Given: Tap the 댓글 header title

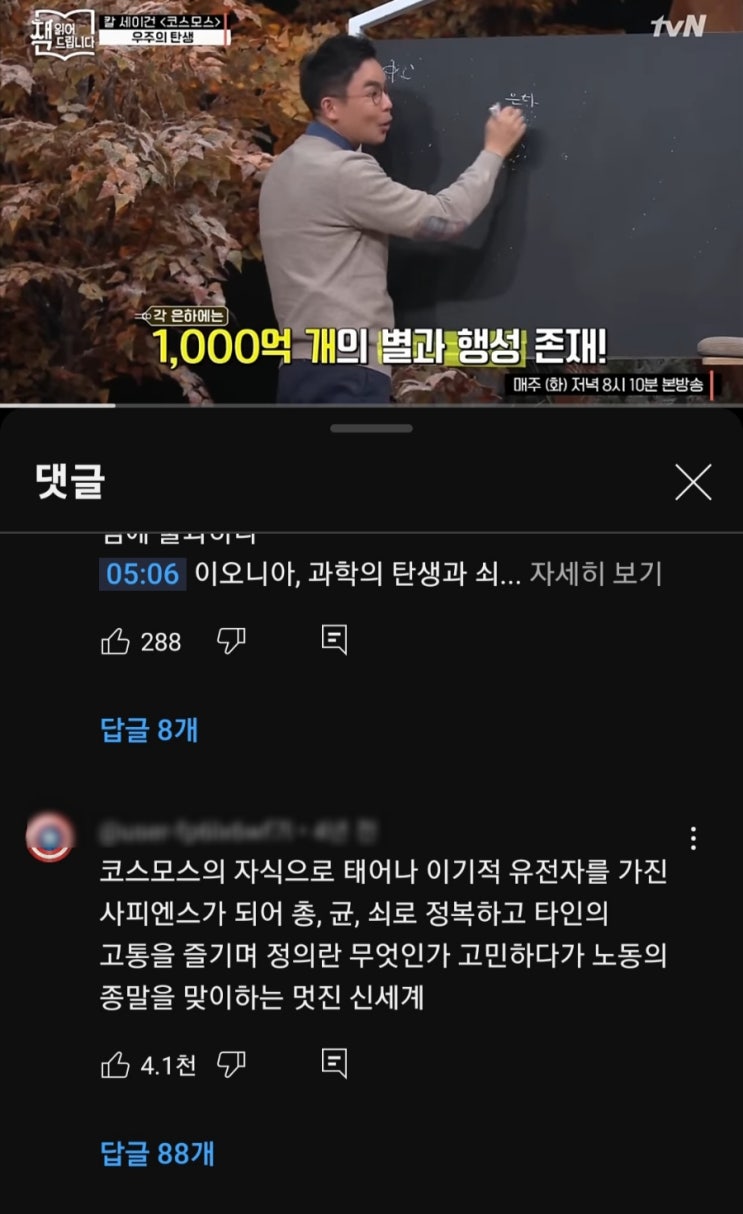Looking at the screenshot, I should coord(68,482).
